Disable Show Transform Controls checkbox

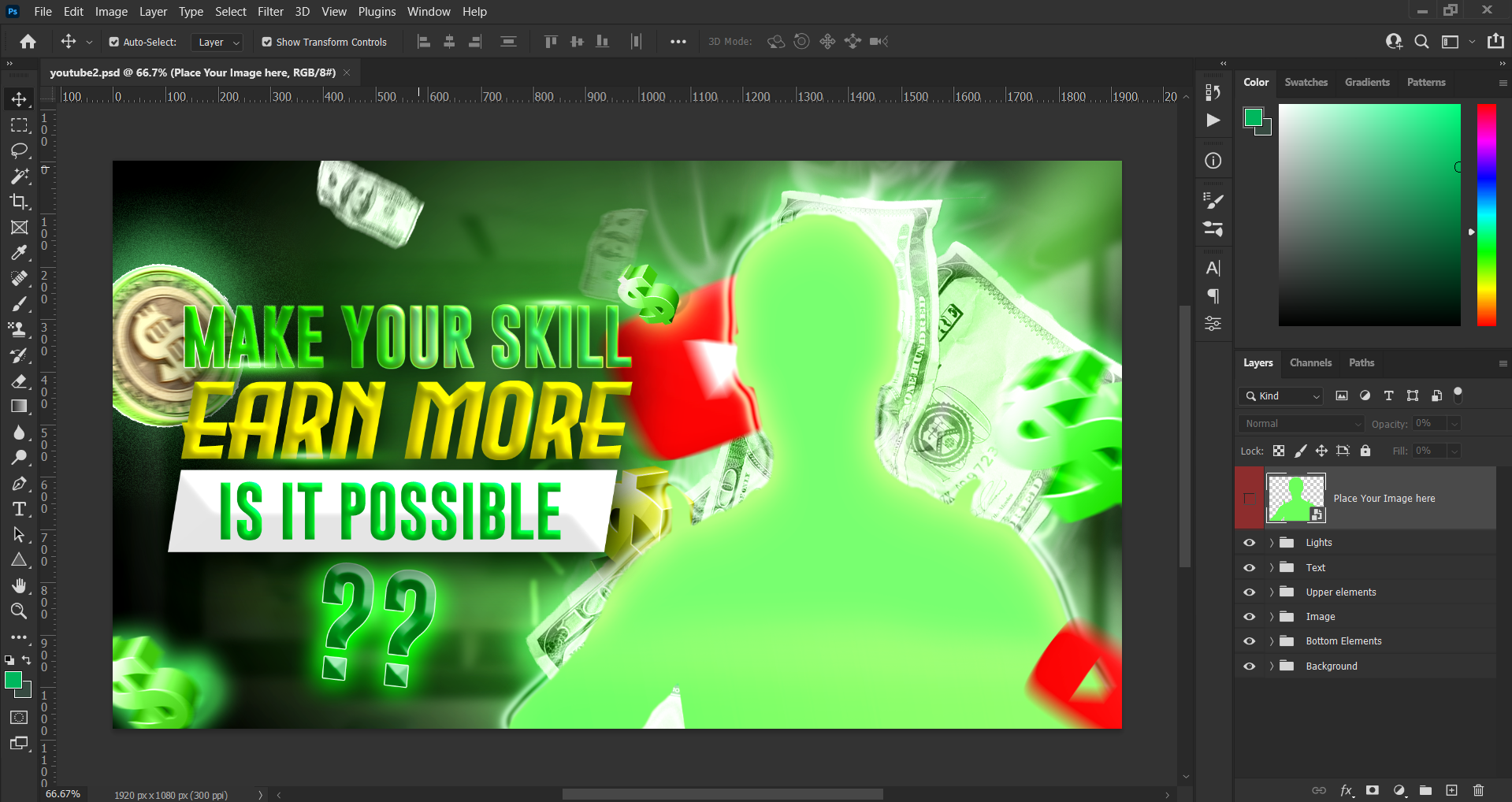click(267, 43)
